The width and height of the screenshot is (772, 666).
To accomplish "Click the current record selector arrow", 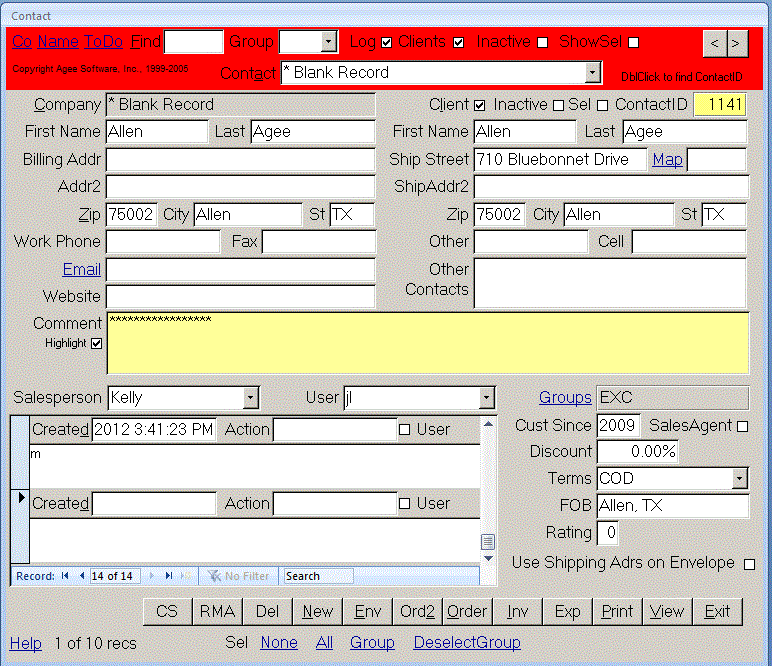I will pos(21,497).
